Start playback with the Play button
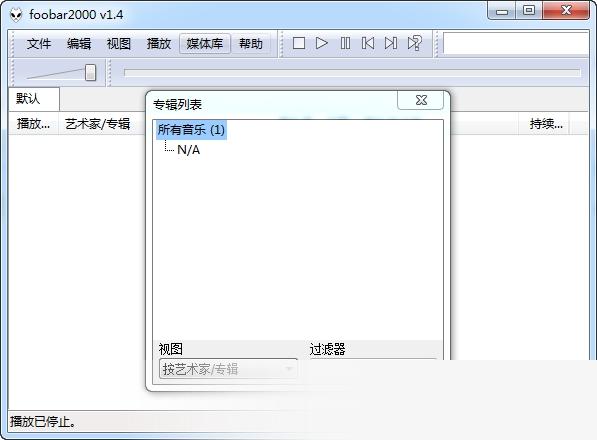Image resolution: width=597 pixels, height=440 pixels. 322,43
